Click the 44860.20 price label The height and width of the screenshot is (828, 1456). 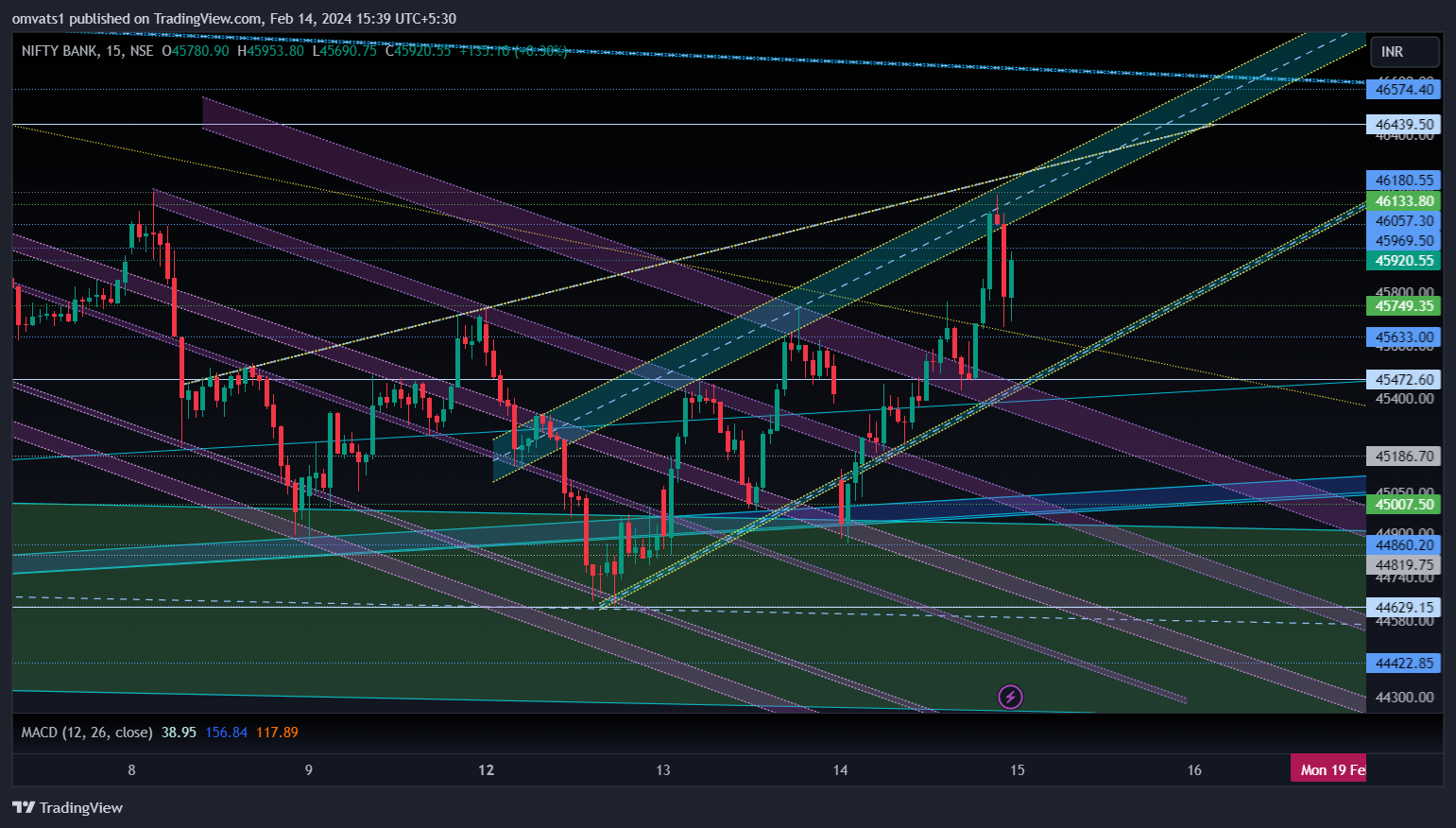(1404, 545)
